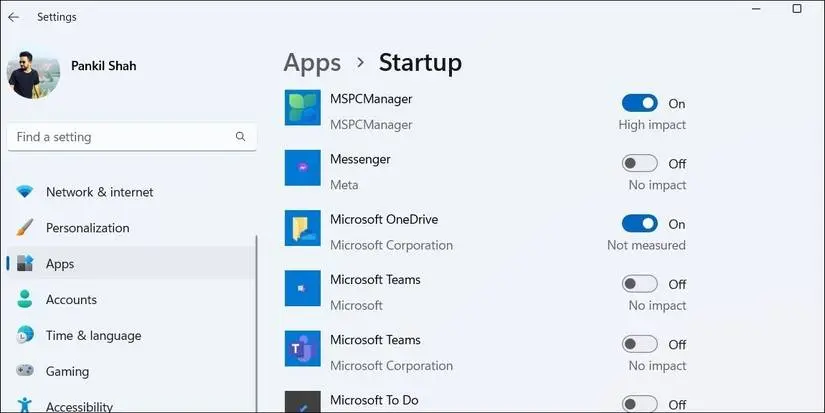Click the Microsoft OneDrive app icon
The width and height of the screenshot is (825, 413).
pos(302,228)
